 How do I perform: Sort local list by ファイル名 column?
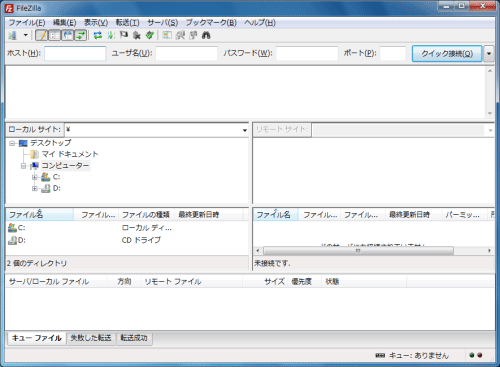(x=40, y=215)
